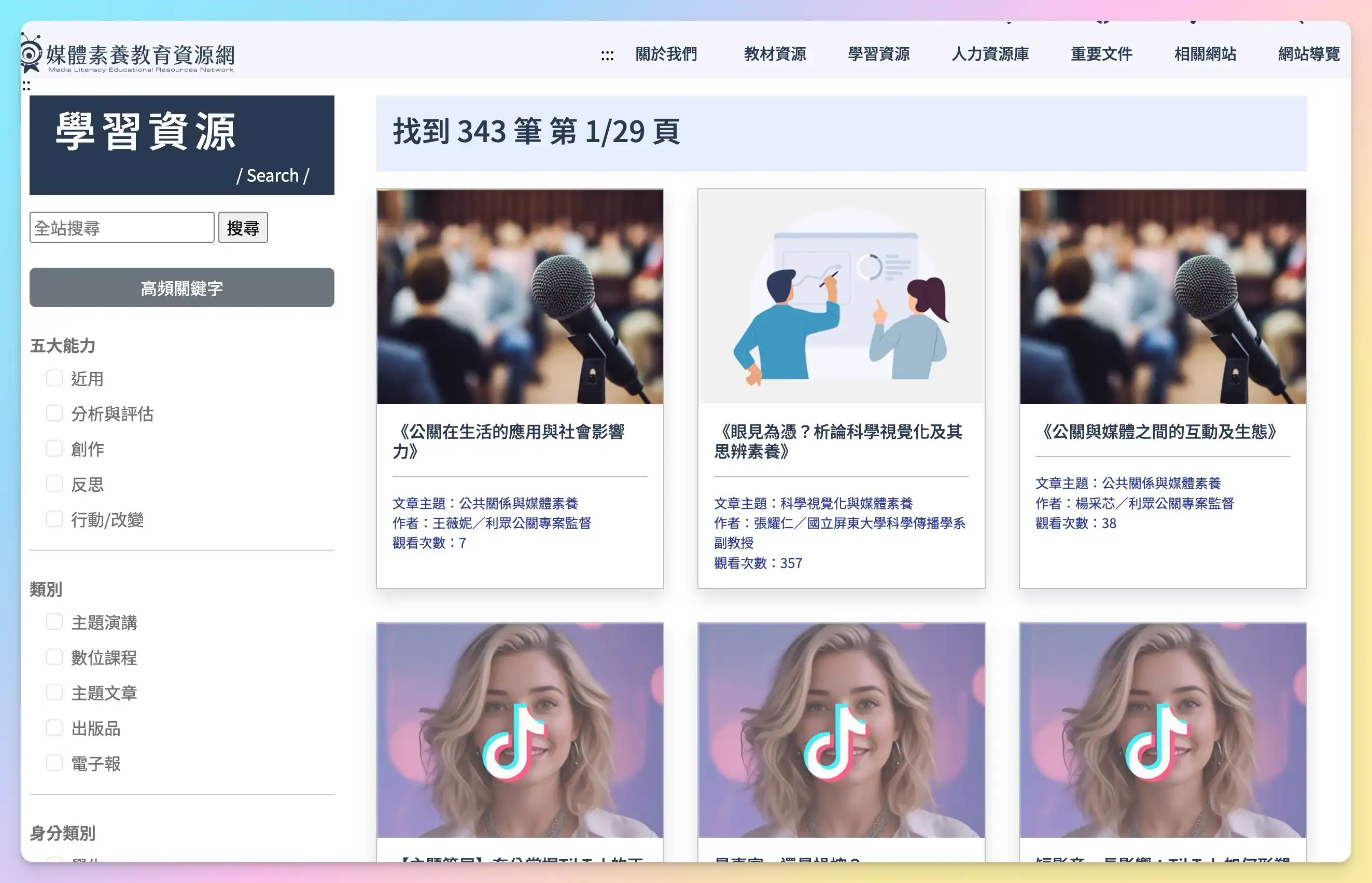Click the 媒體素養教育資源網 site logo
The image size is (1372, 883).
coord(128,54)
